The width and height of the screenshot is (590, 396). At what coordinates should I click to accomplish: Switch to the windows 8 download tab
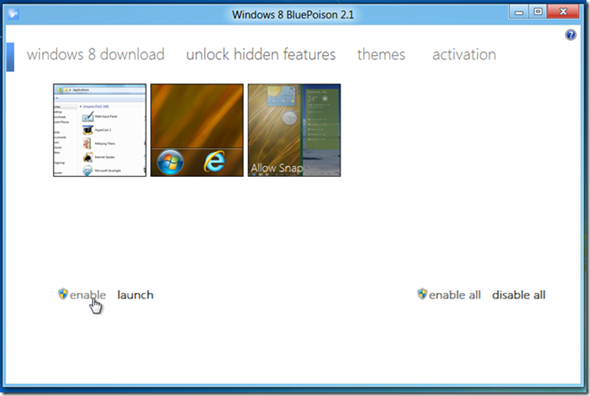point(96,55)
